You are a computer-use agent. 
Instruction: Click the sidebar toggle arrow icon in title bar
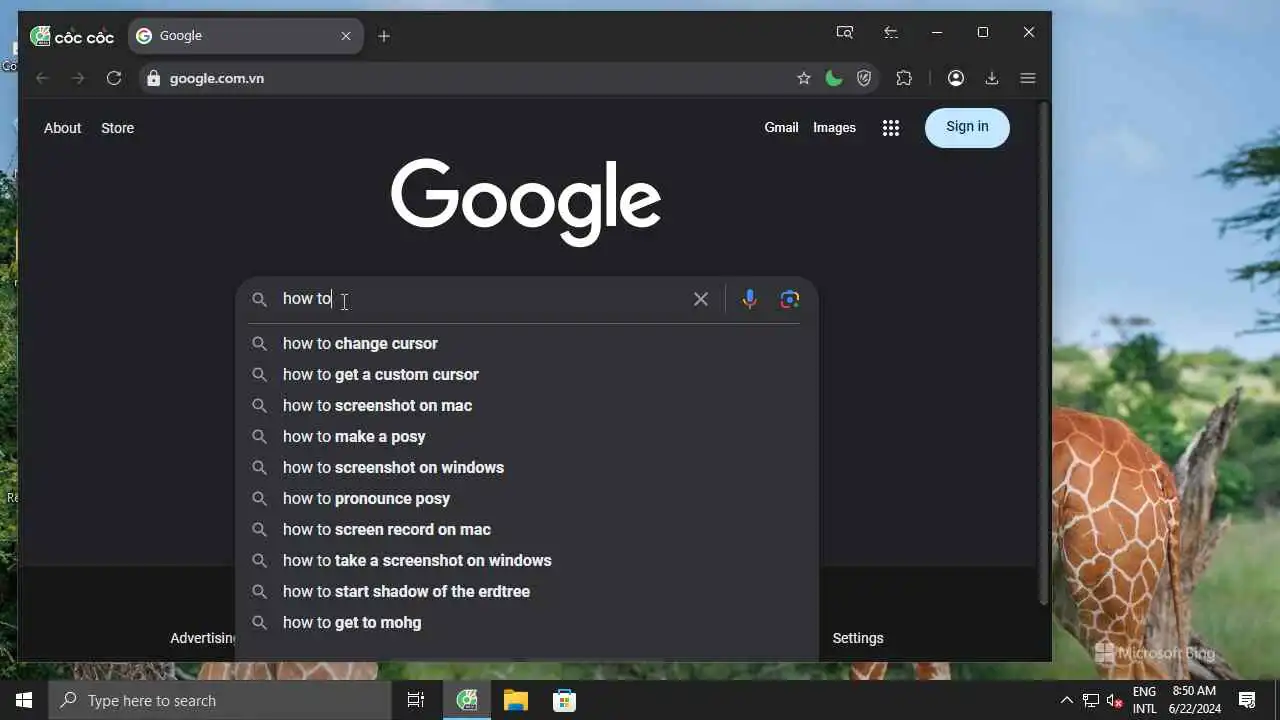point(891,32)
